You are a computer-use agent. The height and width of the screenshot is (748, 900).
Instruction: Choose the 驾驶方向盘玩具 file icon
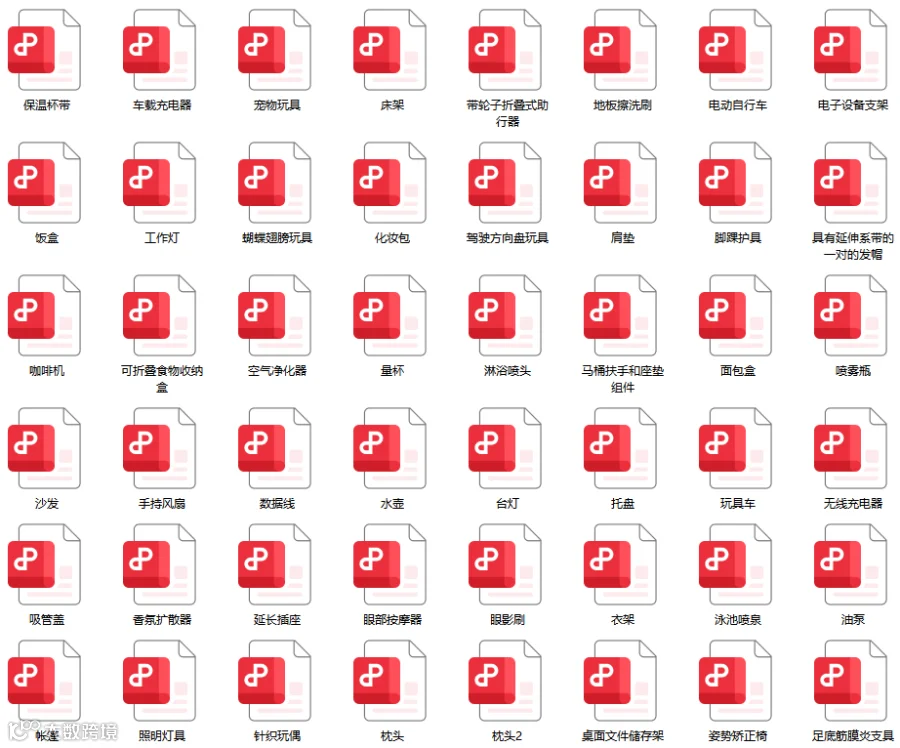[505, 183]
